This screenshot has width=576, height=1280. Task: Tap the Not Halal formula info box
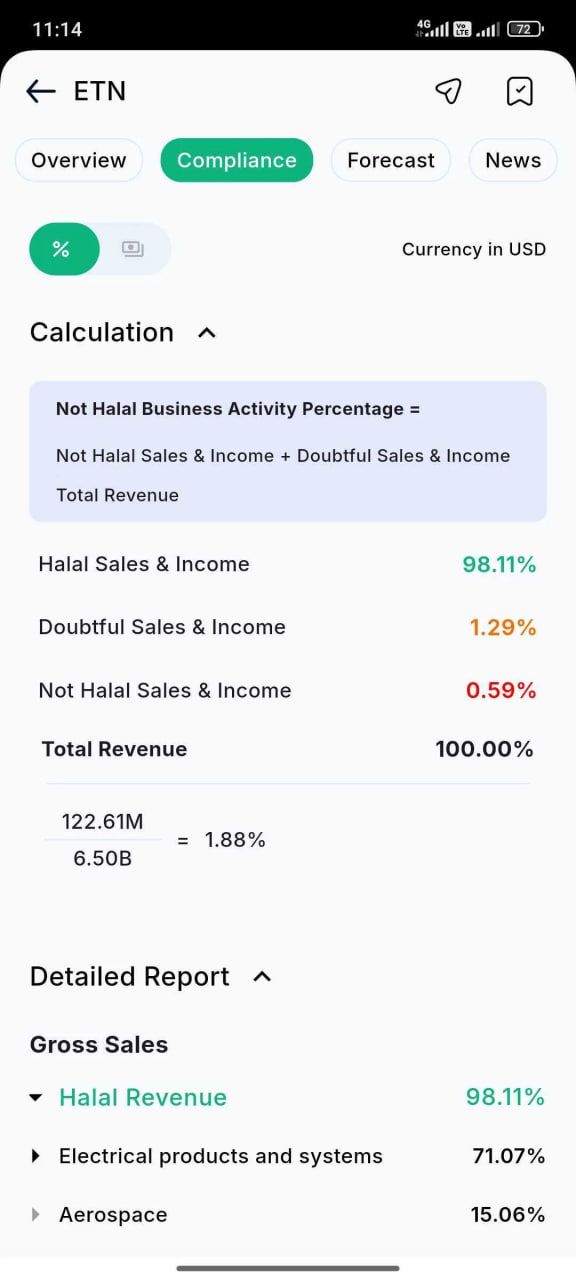[288, 451]
